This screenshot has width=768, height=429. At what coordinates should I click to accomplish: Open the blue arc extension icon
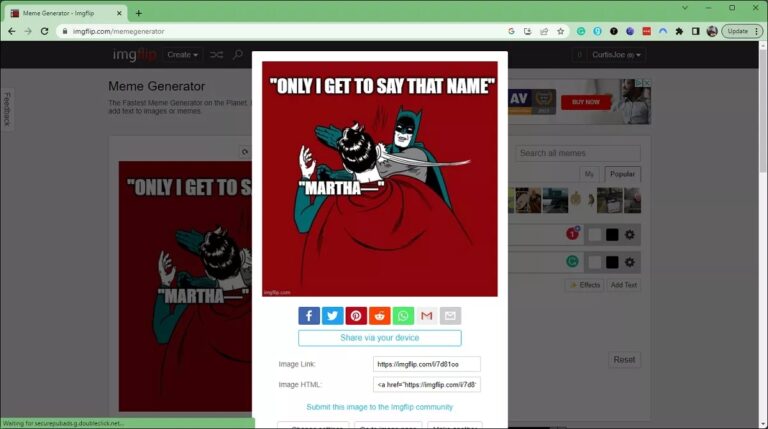pyautogui.click(x=663, y=31)
